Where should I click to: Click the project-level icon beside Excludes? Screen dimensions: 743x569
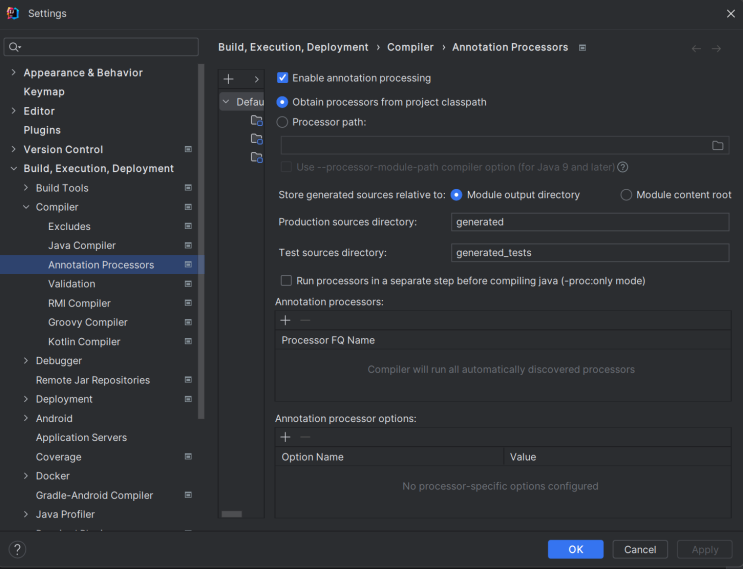pyautogui.click(x=188, y=226)
